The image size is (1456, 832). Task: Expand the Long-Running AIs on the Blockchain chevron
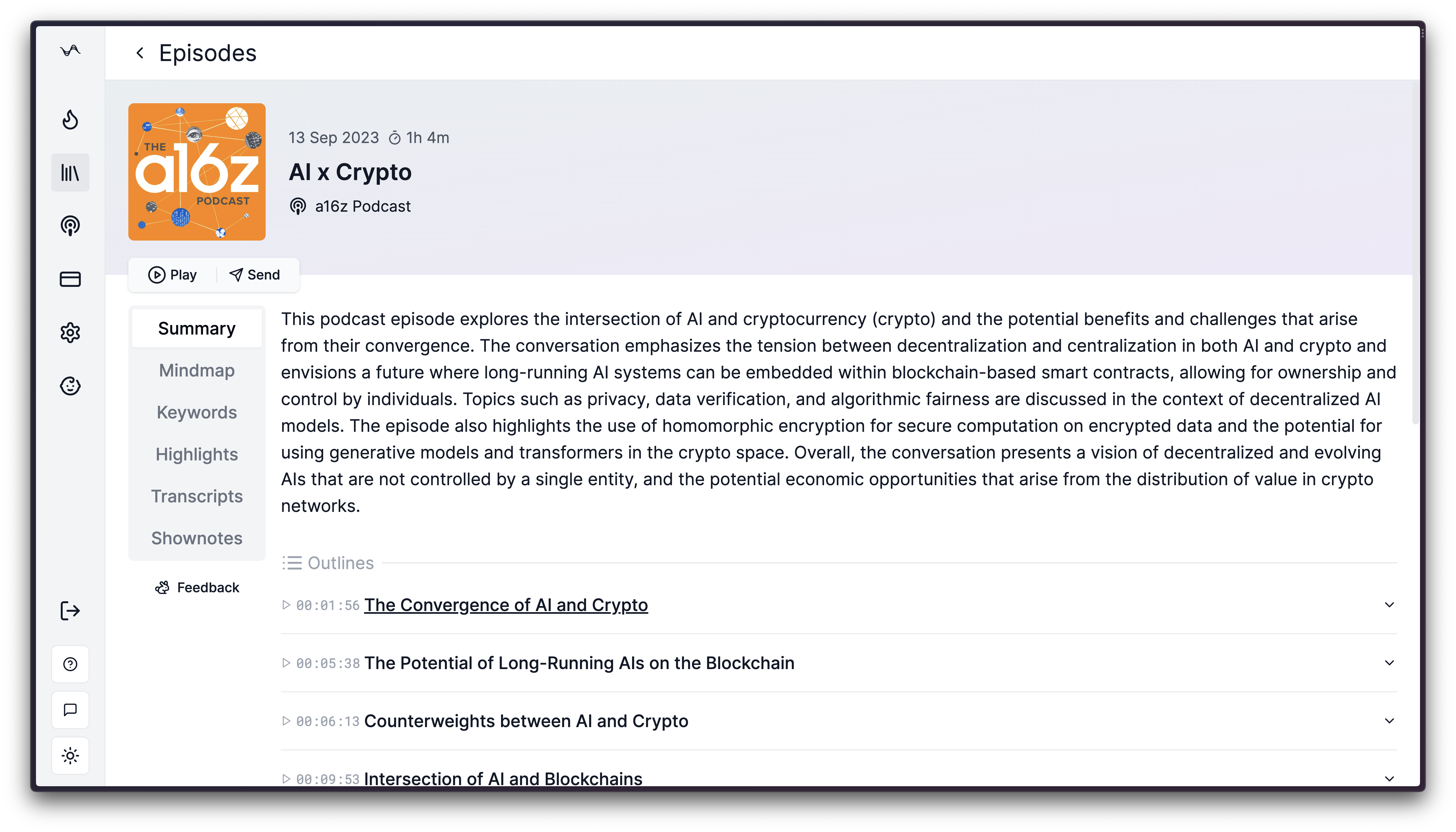[1389, 663]
